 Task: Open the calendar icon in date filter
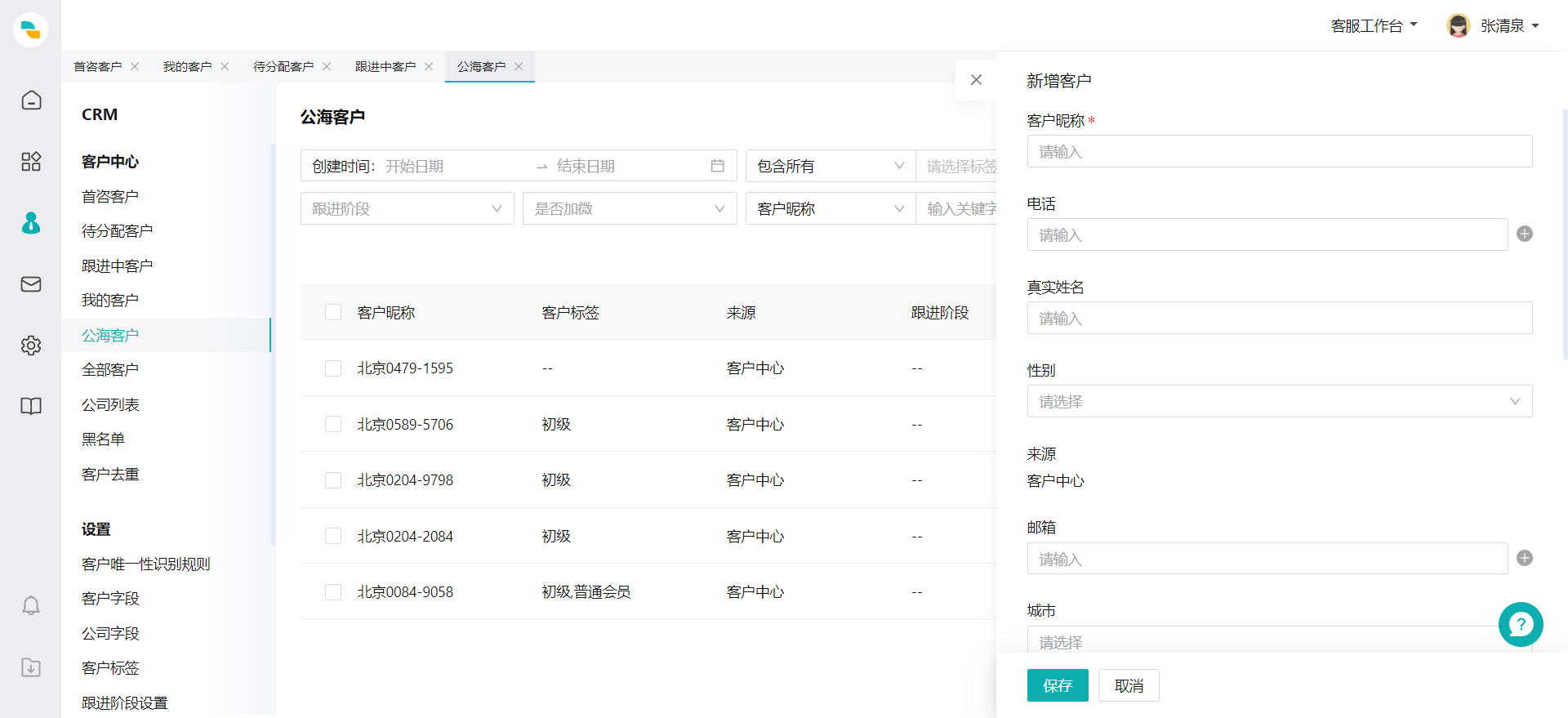pos(718,166)
